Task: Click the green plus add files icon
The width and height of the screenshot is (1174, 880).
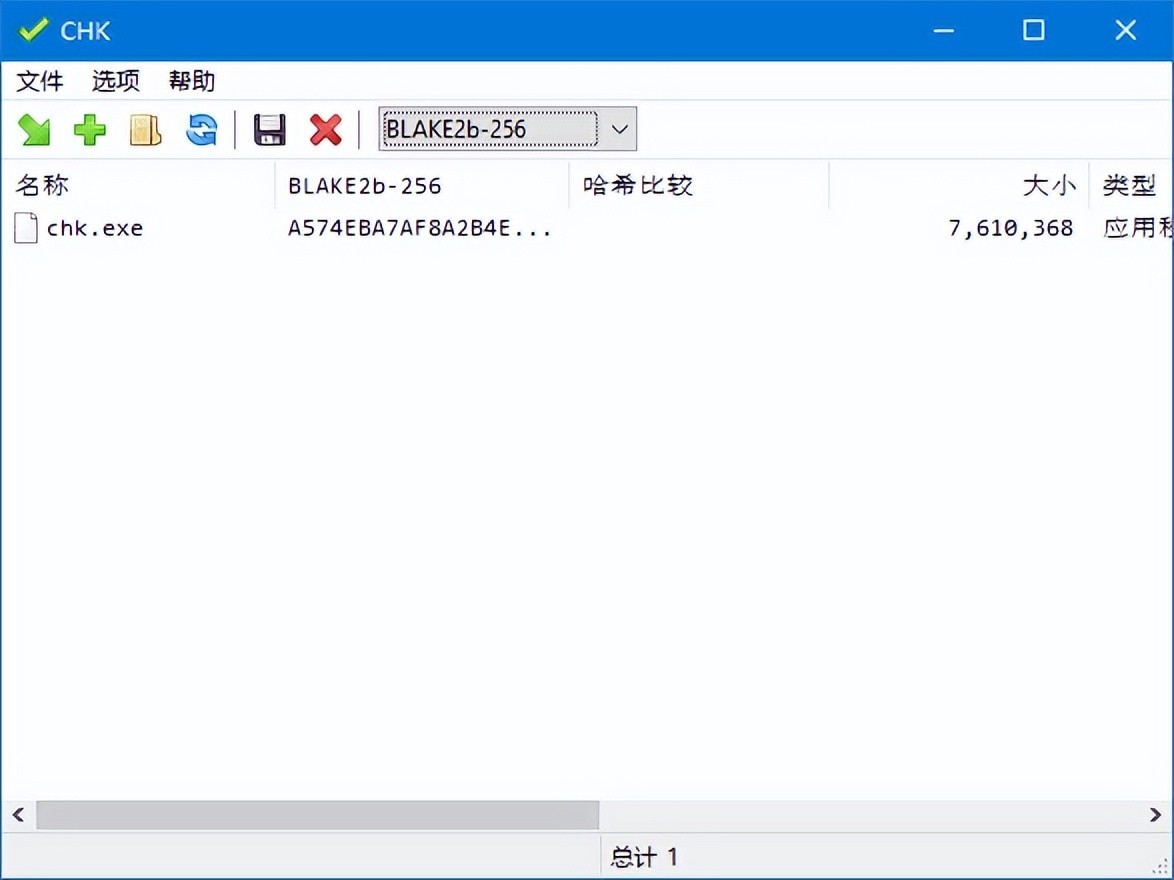Action: (x=89, y=129)
